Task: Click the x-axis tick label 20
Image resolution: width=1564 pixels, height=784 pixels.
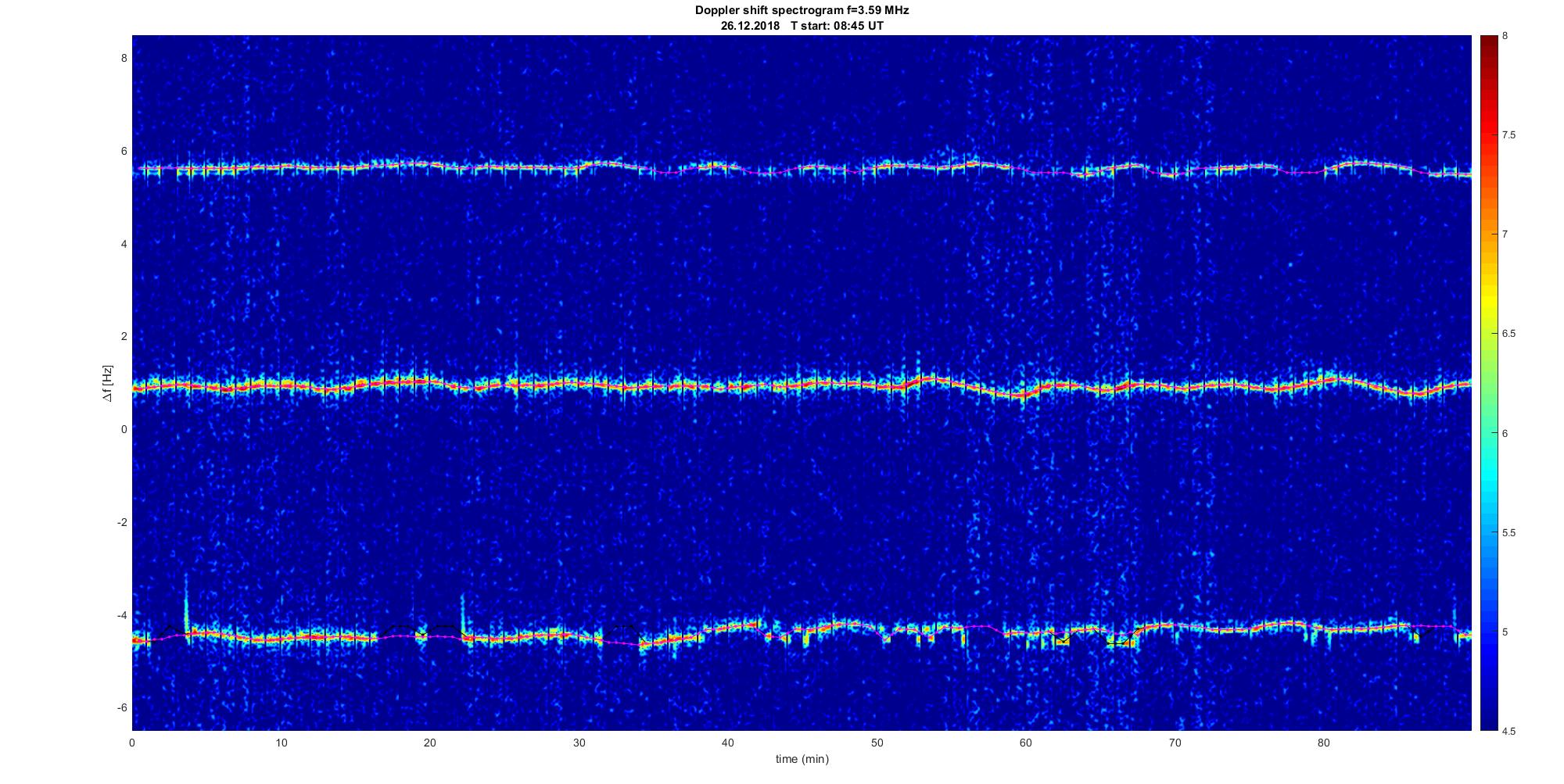Action: pos(430,743)
